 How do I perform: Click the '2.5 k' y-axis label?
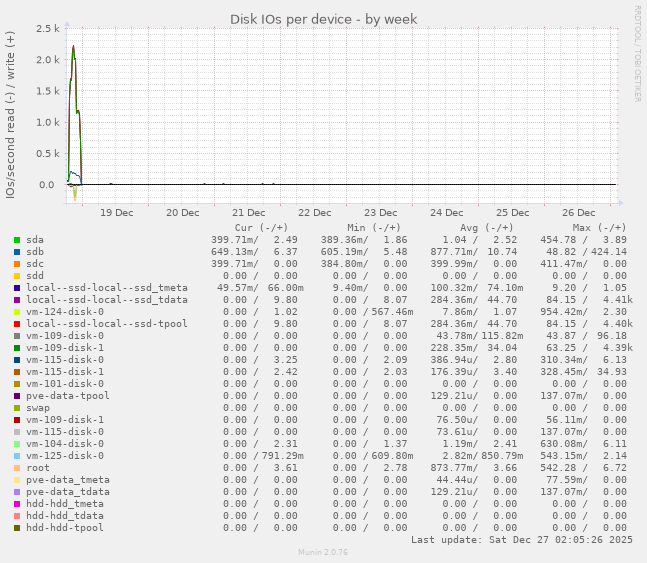click(48, 28)
